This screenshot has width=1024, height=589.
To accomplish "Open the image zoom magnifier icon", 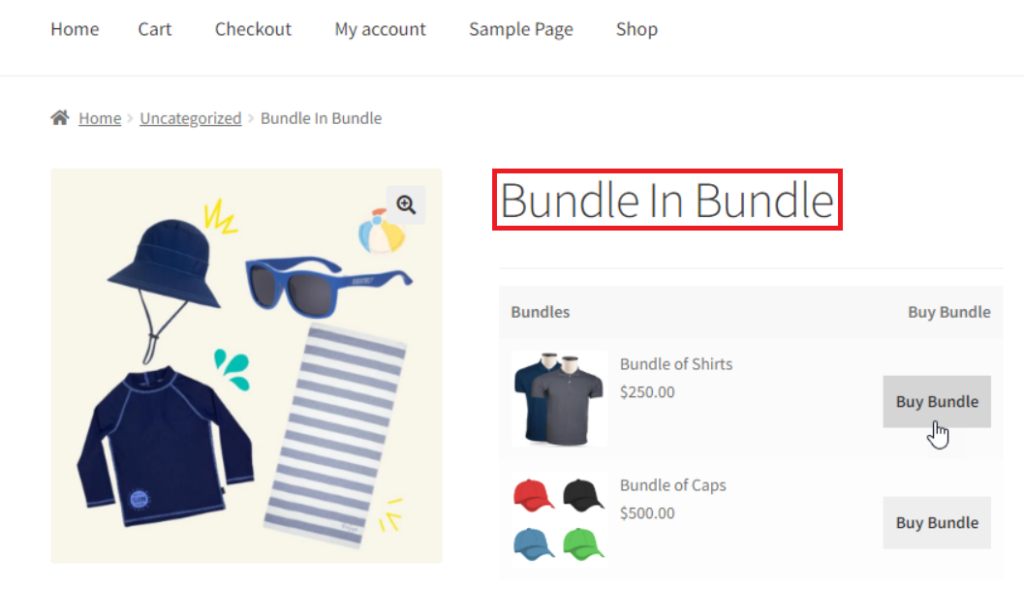I will (405, 204).
